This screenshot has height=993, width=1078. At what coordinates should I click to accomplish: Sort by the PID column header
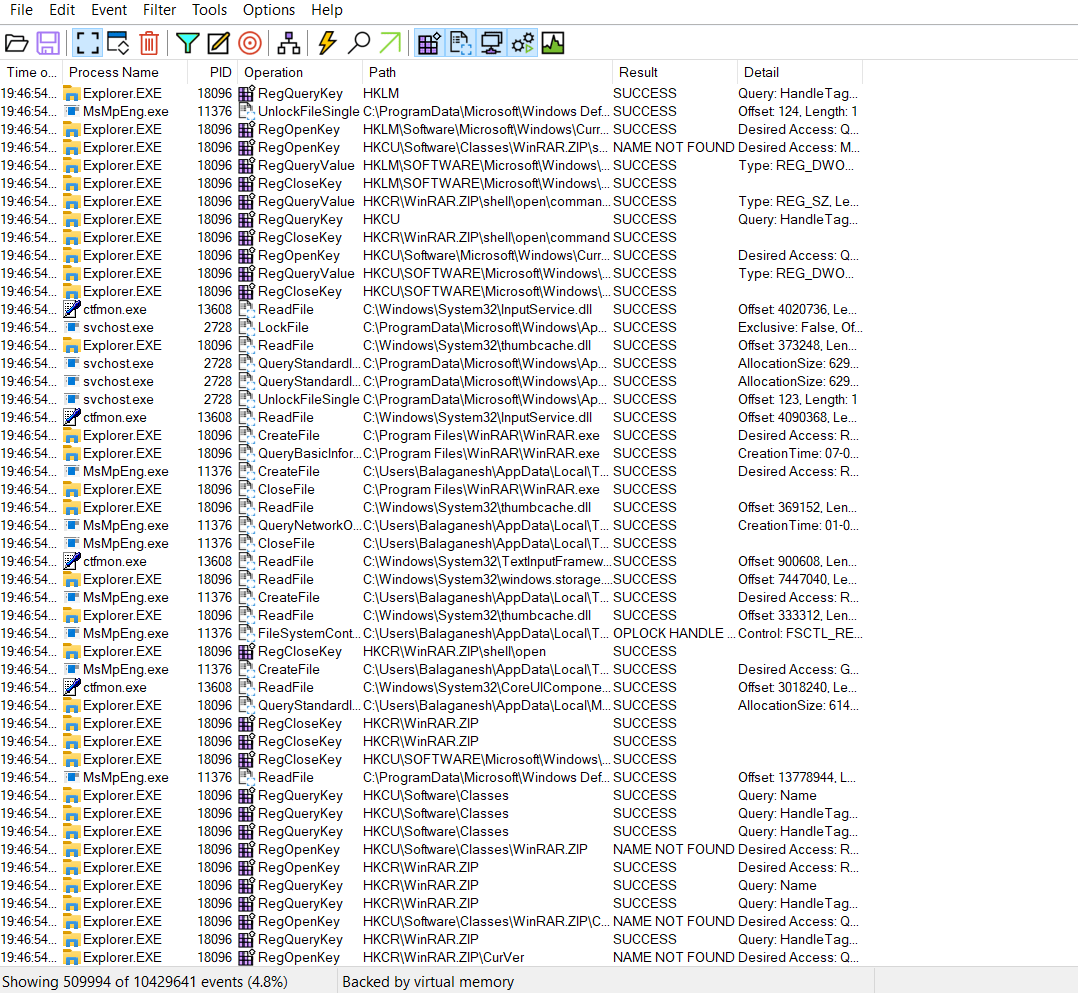pyautogui.click(x=213, y=72)
